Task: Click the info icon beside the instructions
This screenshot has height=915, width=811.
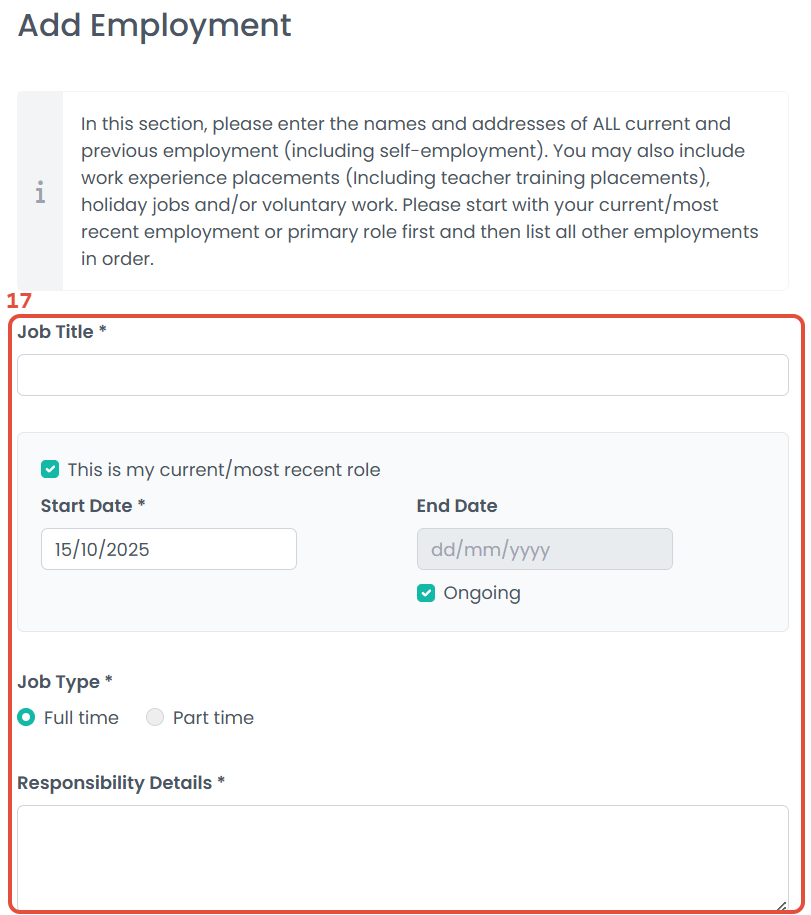Action: pos(40,192)
